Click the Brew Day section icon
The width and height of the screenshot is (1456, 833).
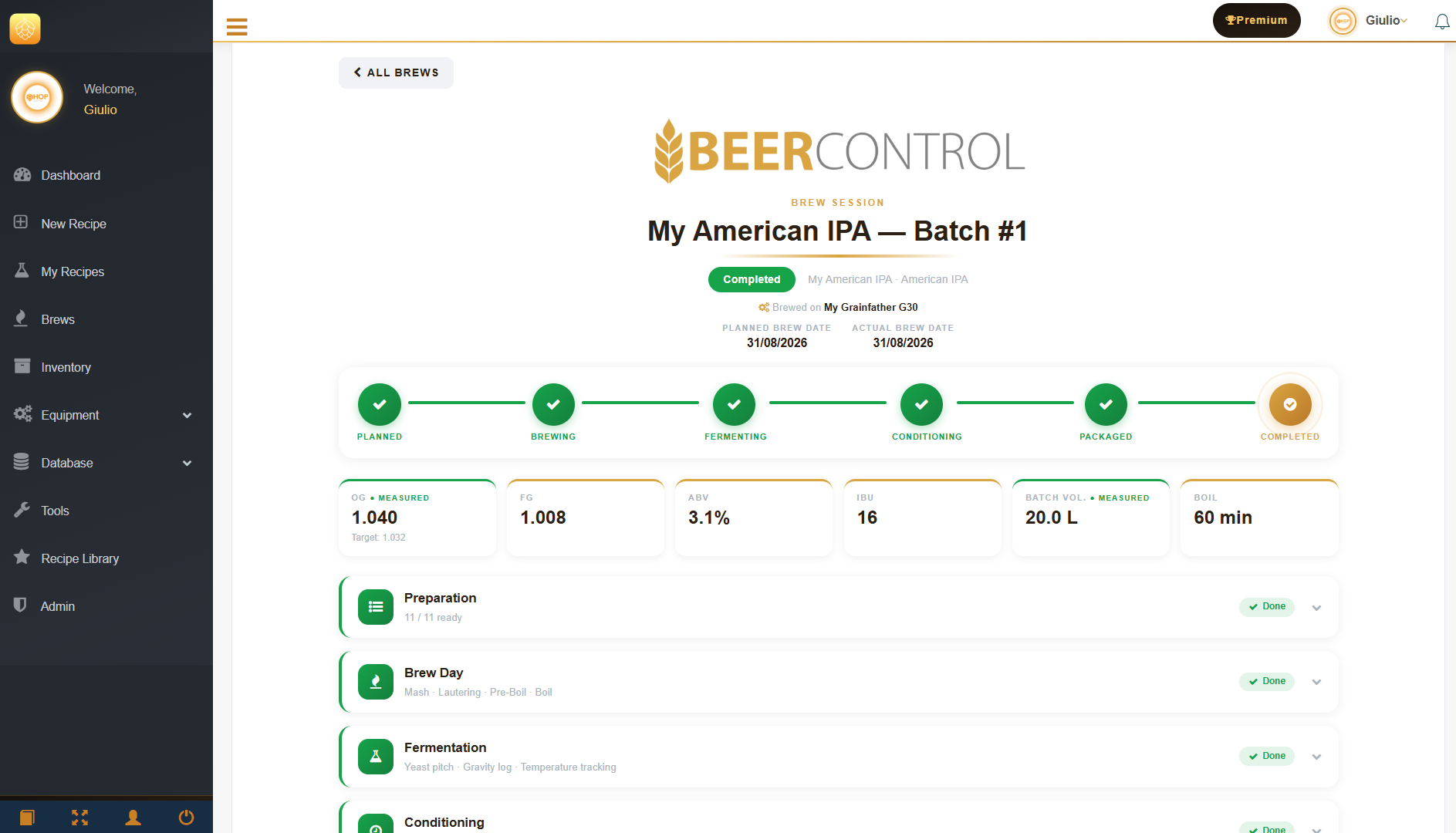[x=376, y=682]
